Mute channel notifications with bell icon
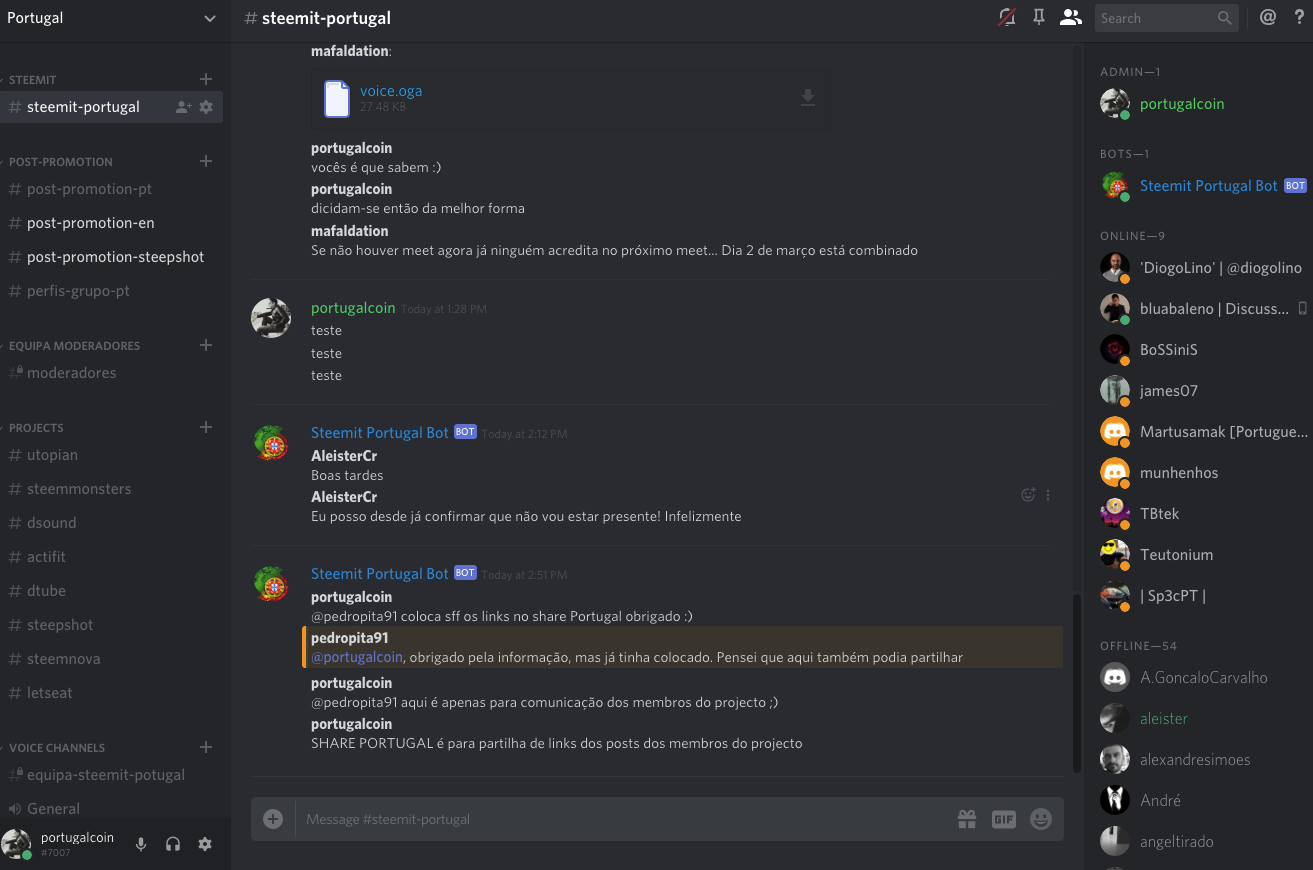1313x870 pixels. [1007, 18]
